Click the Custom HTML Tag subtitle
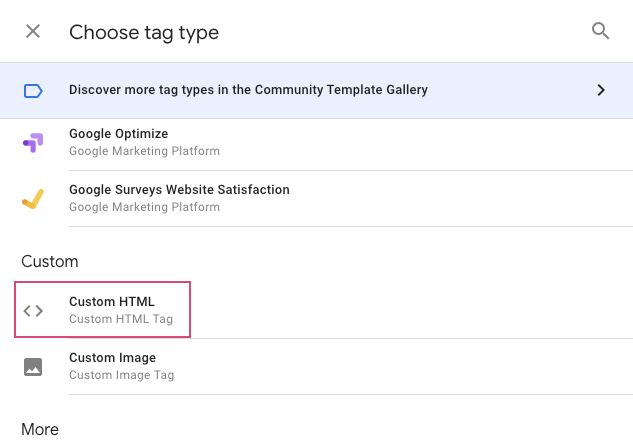The image size is (633, 446). click(x=121, y=320)
